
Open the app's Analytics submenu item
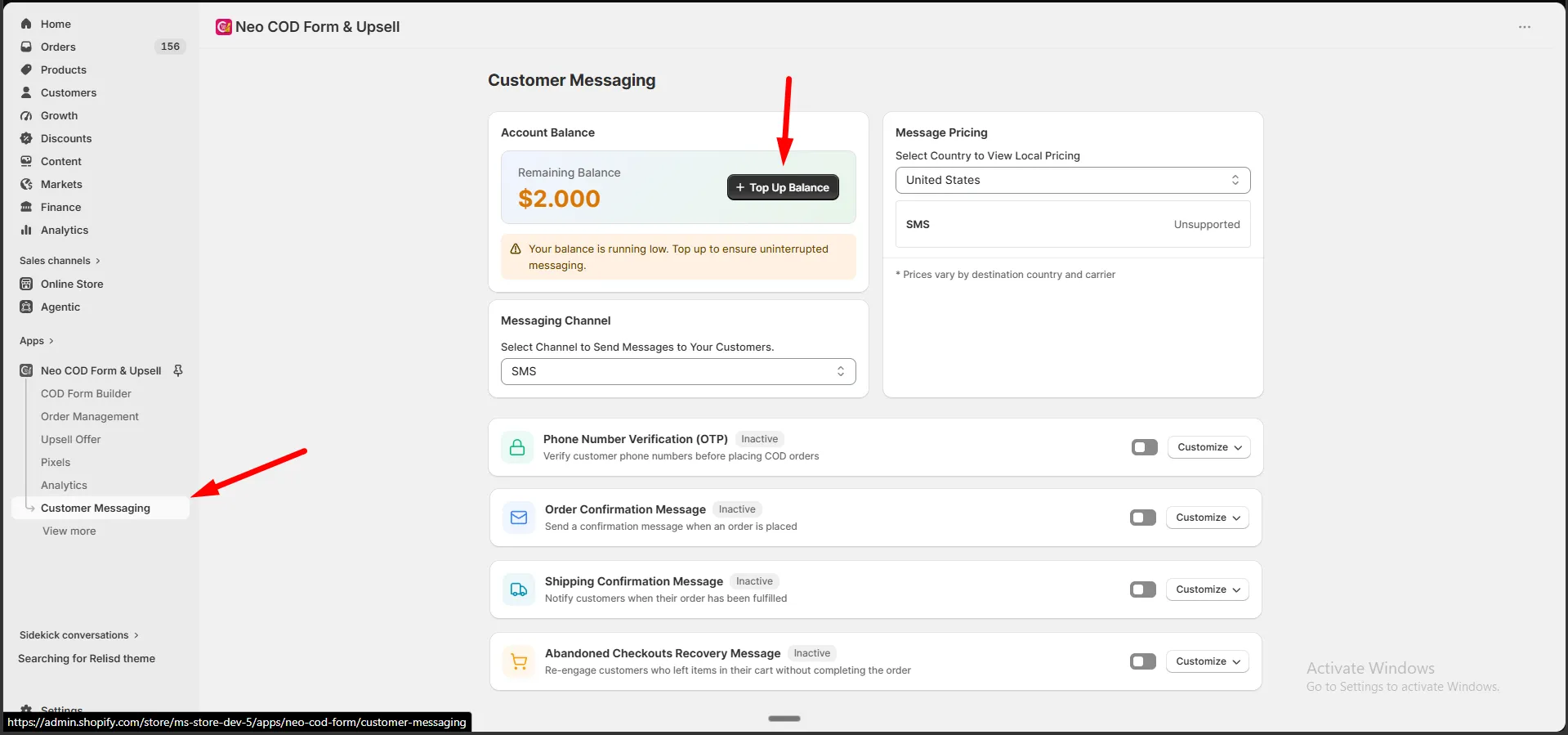coord(64,485)
